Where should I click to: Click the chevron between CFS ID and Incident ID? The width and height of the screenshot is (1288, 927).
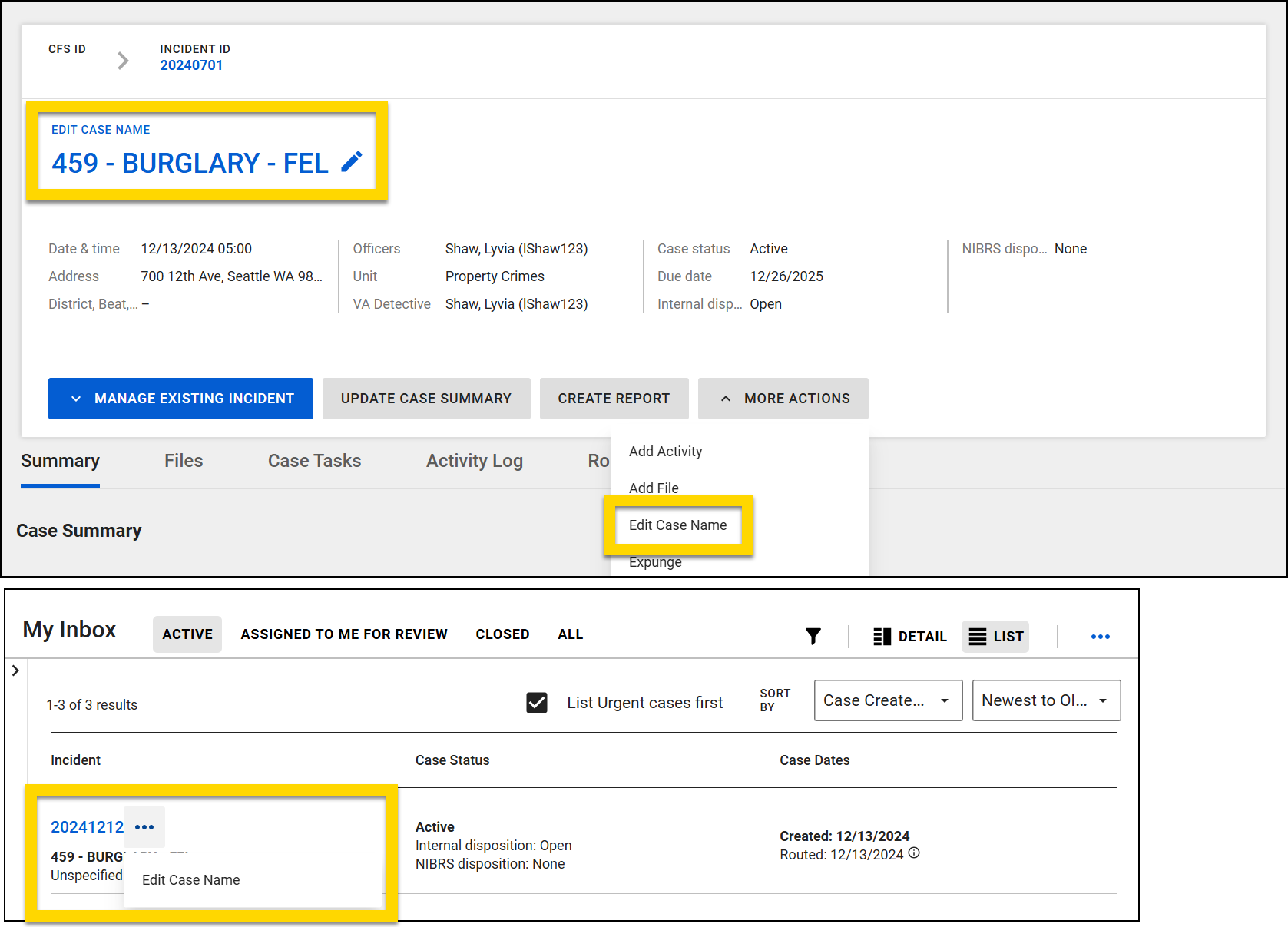coord(123,60)
